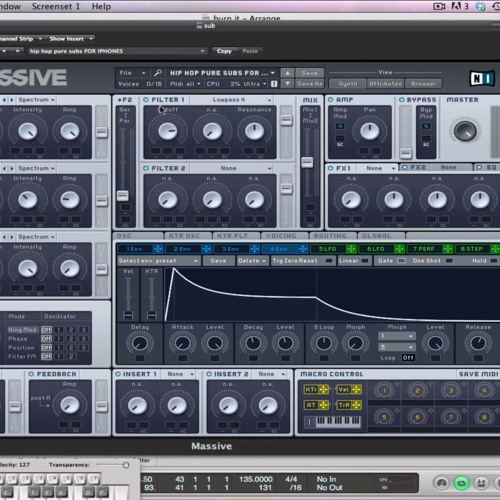Click the Transparency slider handle
The width and height of the screenshot is (500, 500).
[126, 465]
